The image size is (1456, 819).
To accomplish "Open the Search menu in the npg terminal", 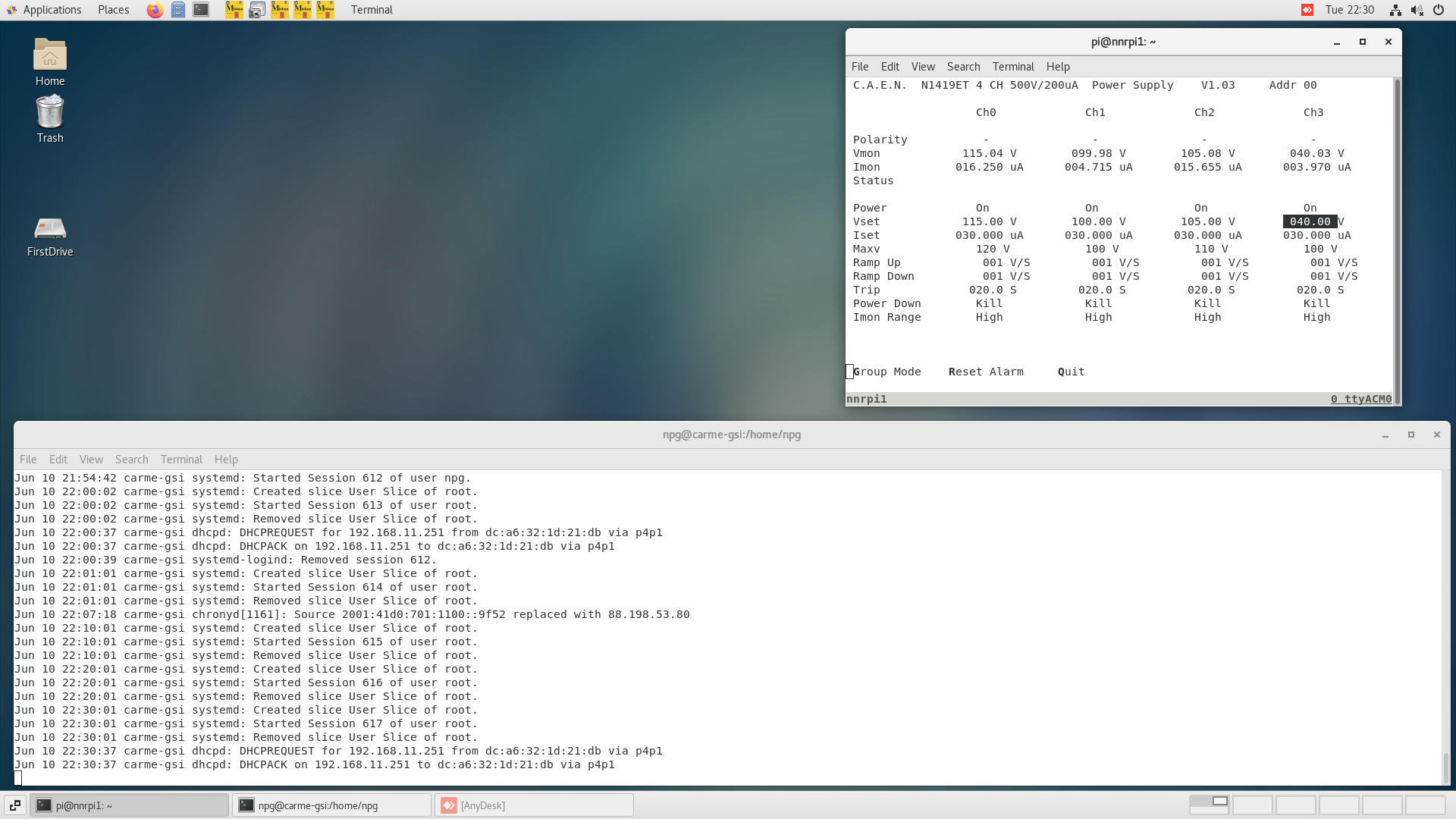I will coord(131,459).
